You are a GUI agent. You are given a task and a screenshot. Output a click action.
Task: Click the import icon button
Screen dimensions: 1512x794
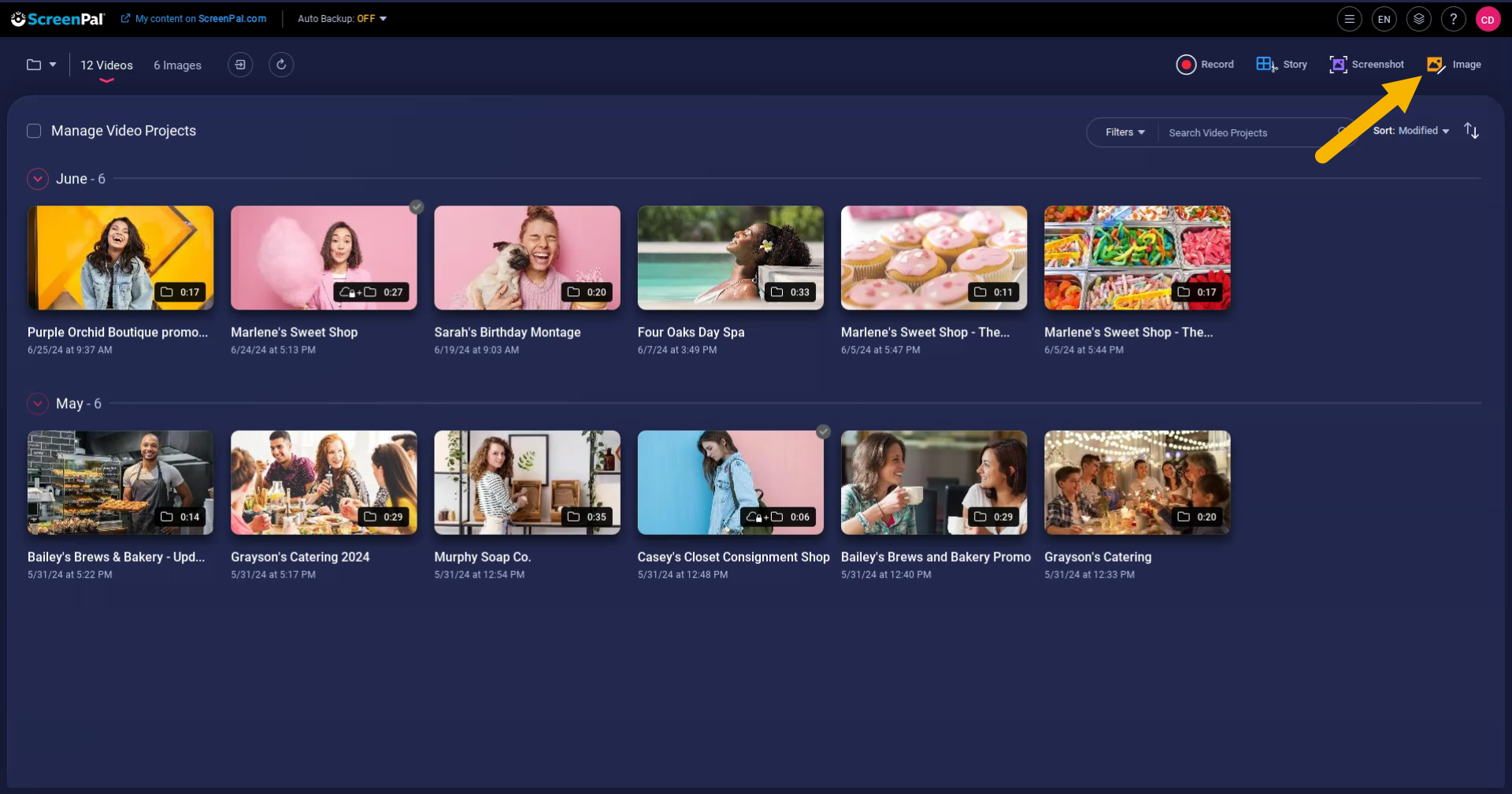pos(240,65)
